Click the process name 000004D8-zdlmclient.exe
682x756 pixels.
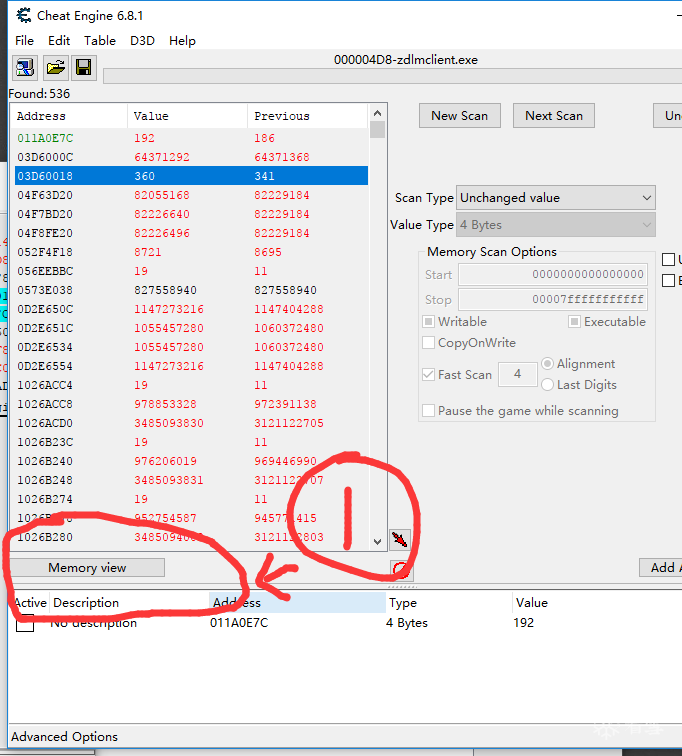click(406, 60)
